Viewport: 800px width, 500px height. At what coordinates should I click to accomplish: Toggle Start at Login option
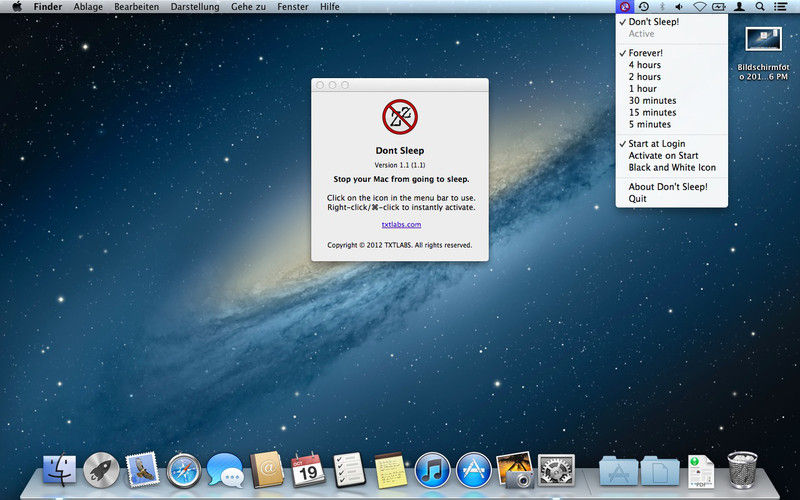click(x=671, y=144)
